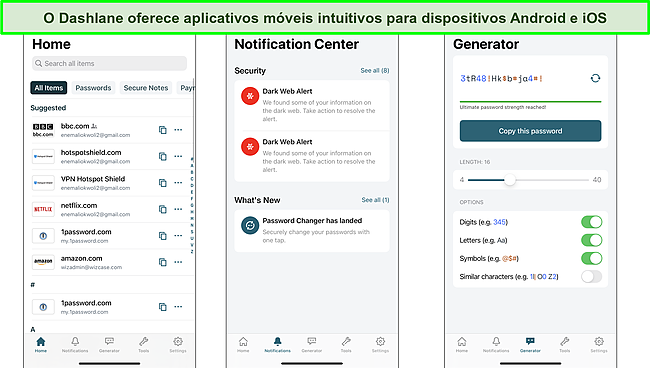Open Settings in Home screen nav bar
650x368 pixels.
(178, 345)
